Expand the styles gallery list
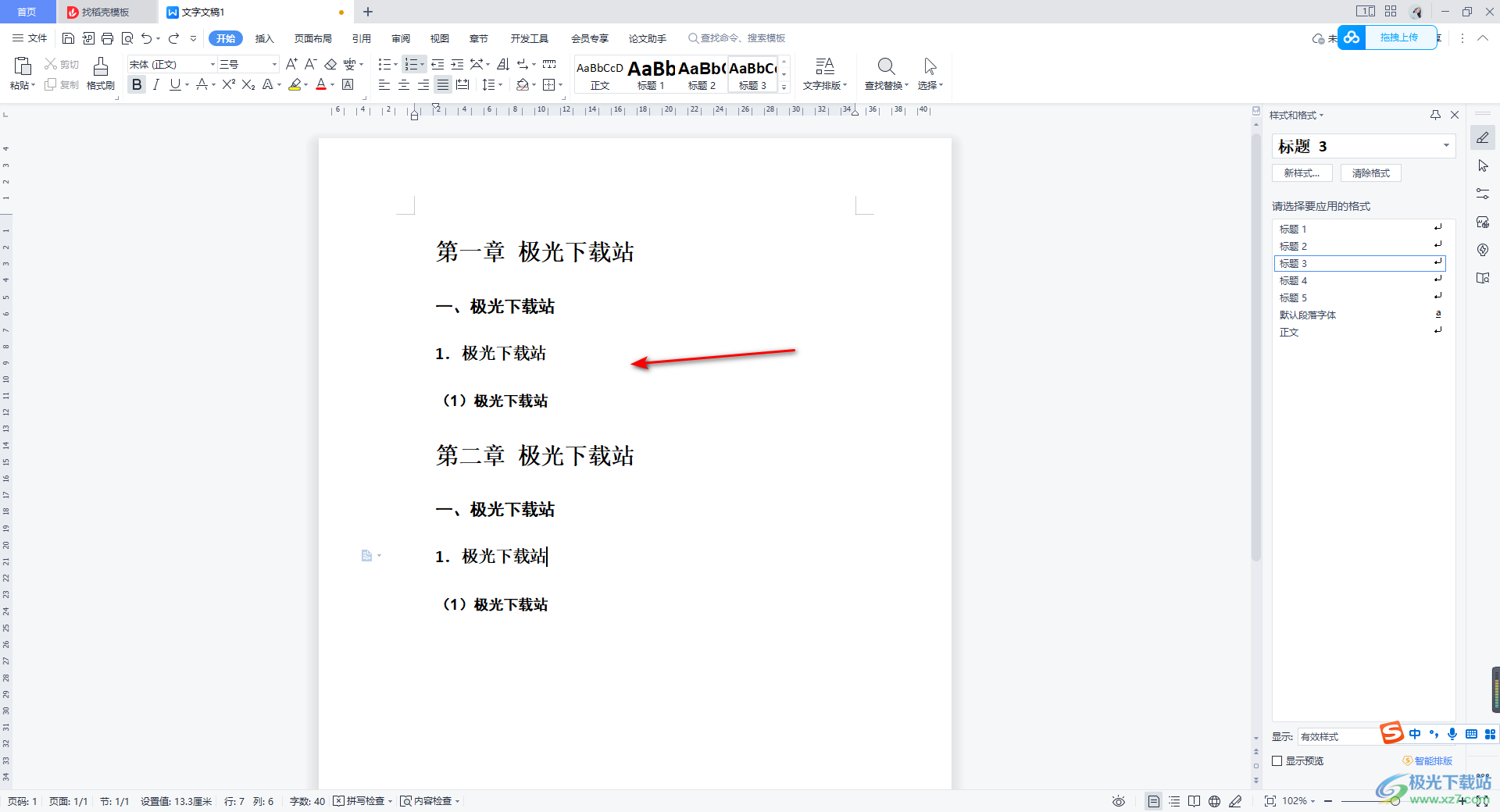 click(784, 87)
